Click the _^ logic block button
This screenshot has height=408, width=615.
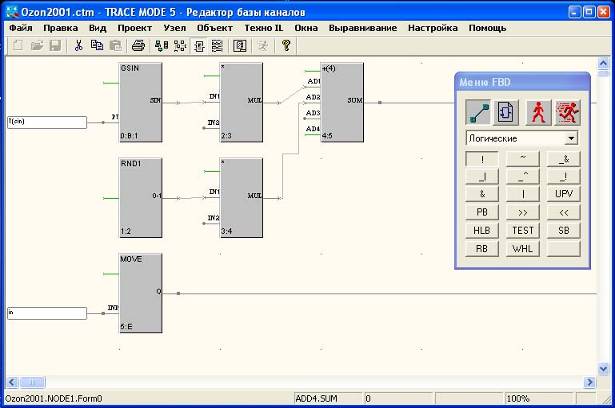(523, 177)
